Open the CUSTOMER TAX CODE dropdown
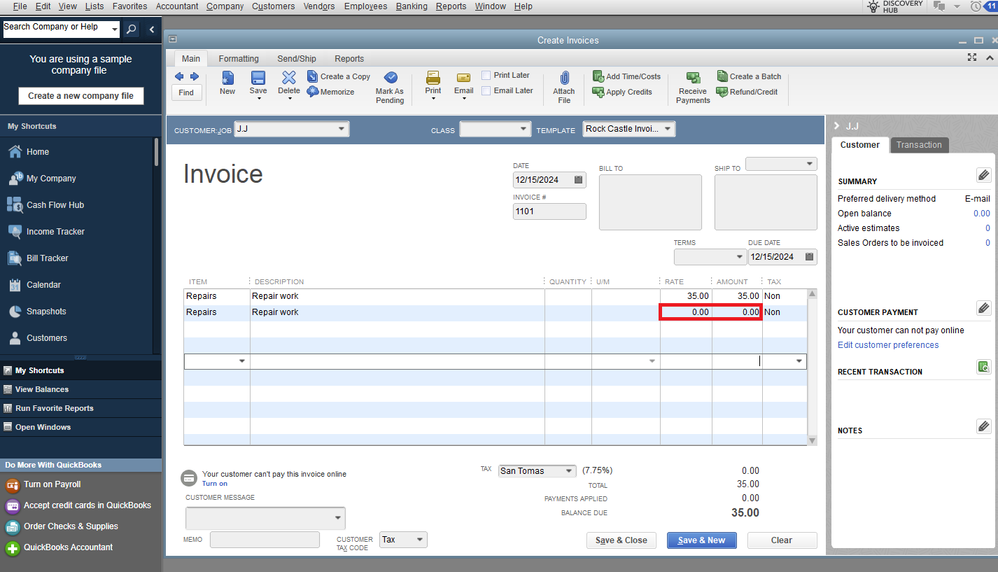This screenshot has height=572, width=998. tap(420, 540)
